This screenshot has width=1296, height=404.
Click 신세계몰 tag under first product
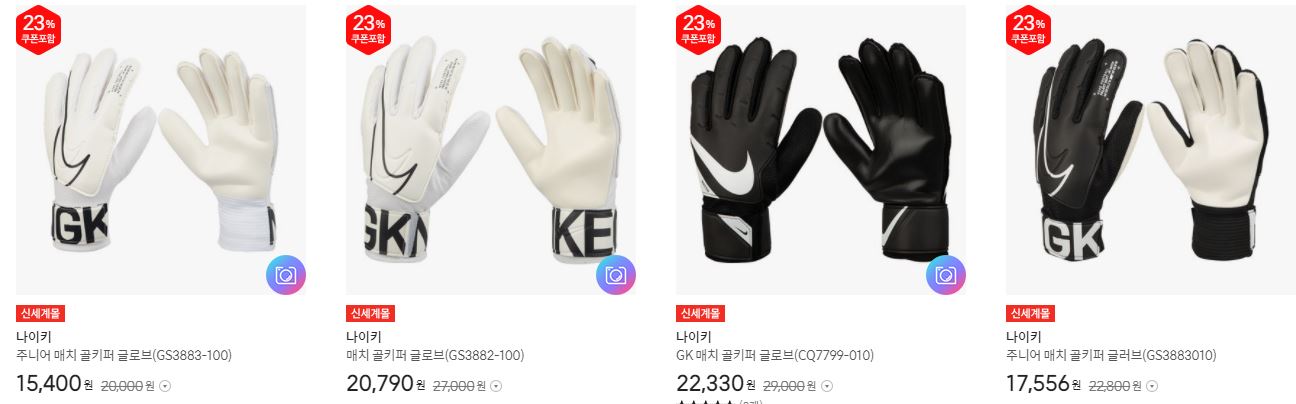coord(40,313)
